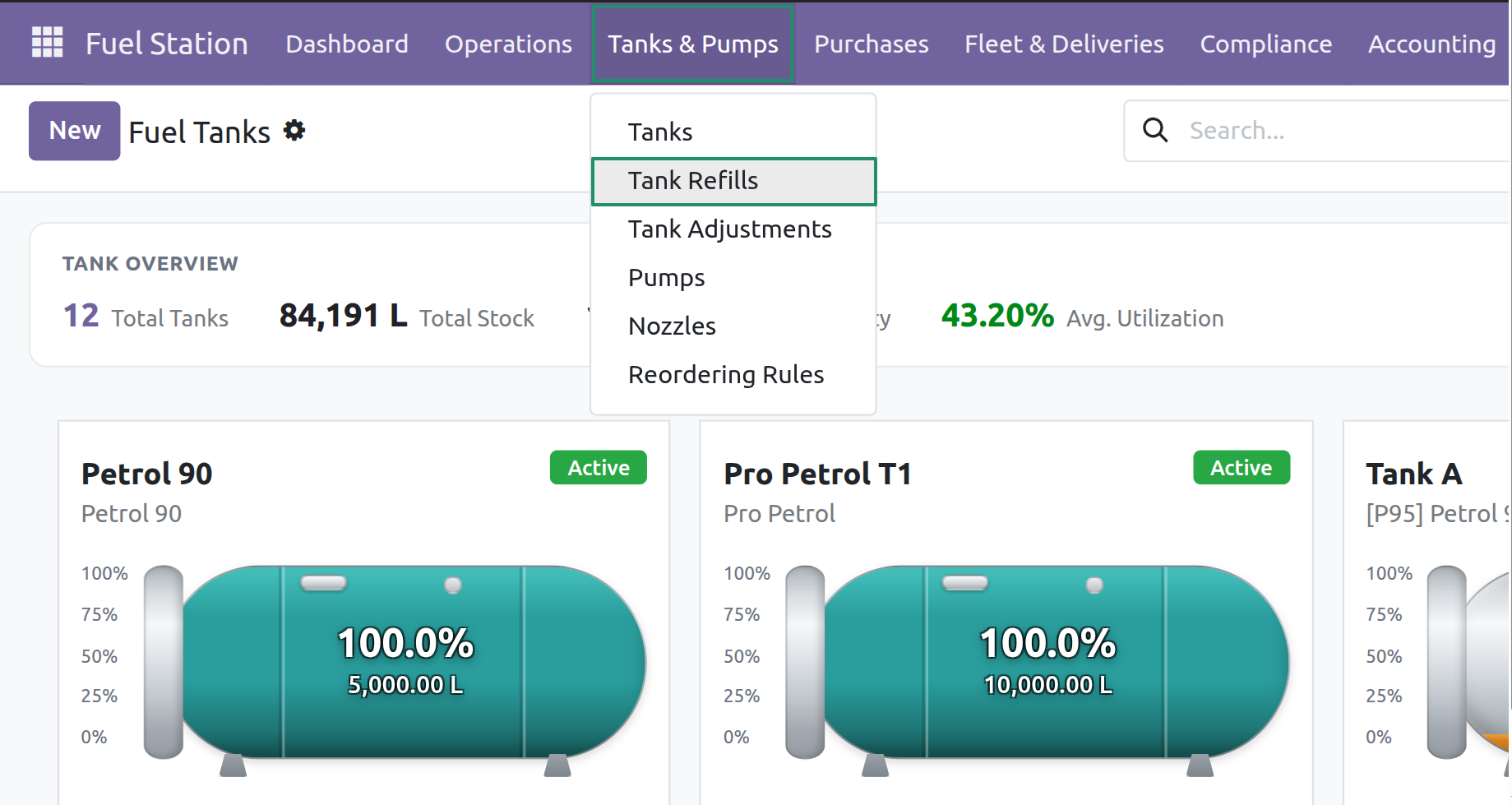Click the Pro Petrol product subtitle
Viewport: 1512px width, 805px height.
(779, 514)
